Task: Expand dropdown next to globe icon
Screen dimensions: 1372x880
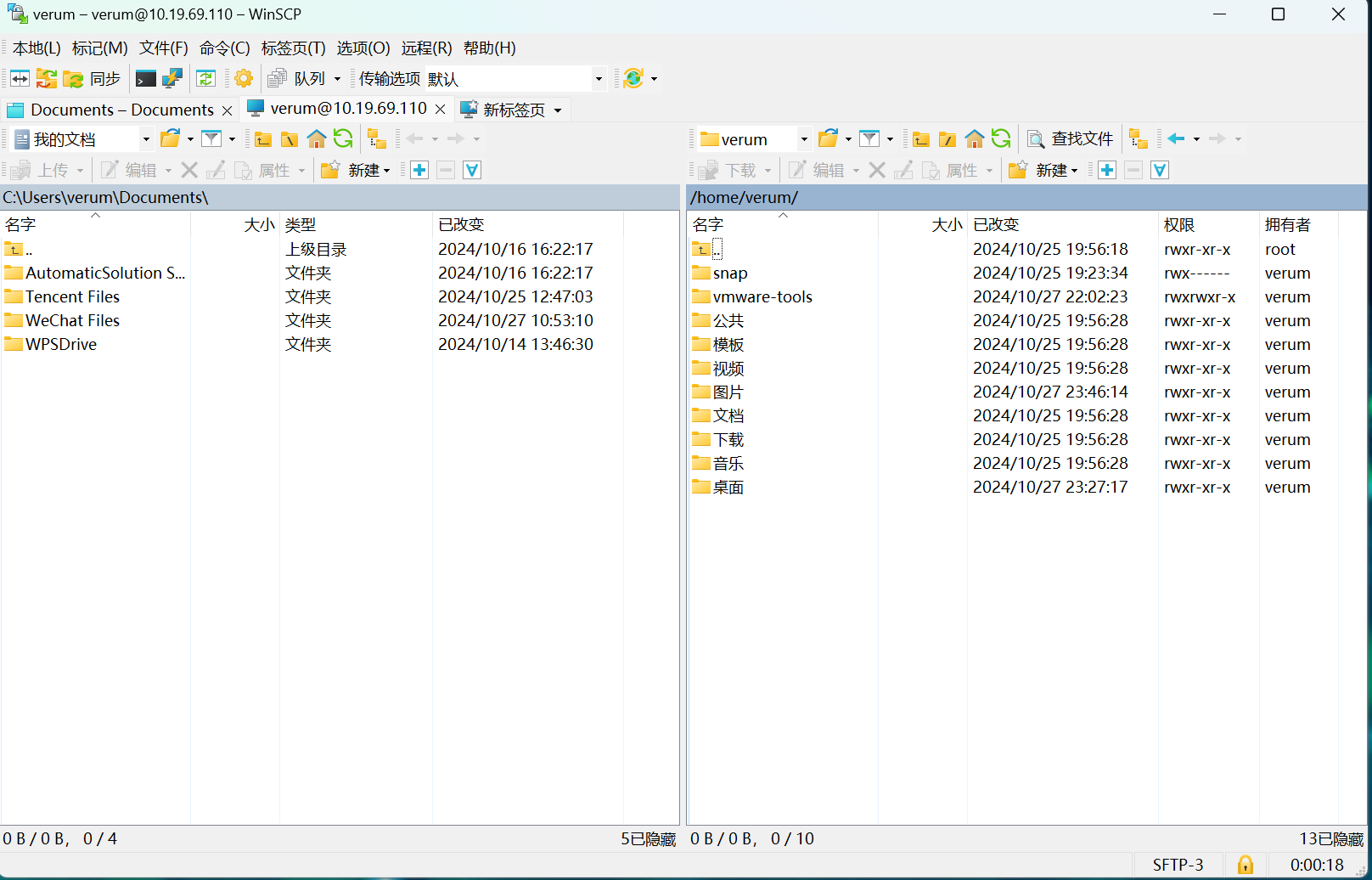Action: (654, 79)
